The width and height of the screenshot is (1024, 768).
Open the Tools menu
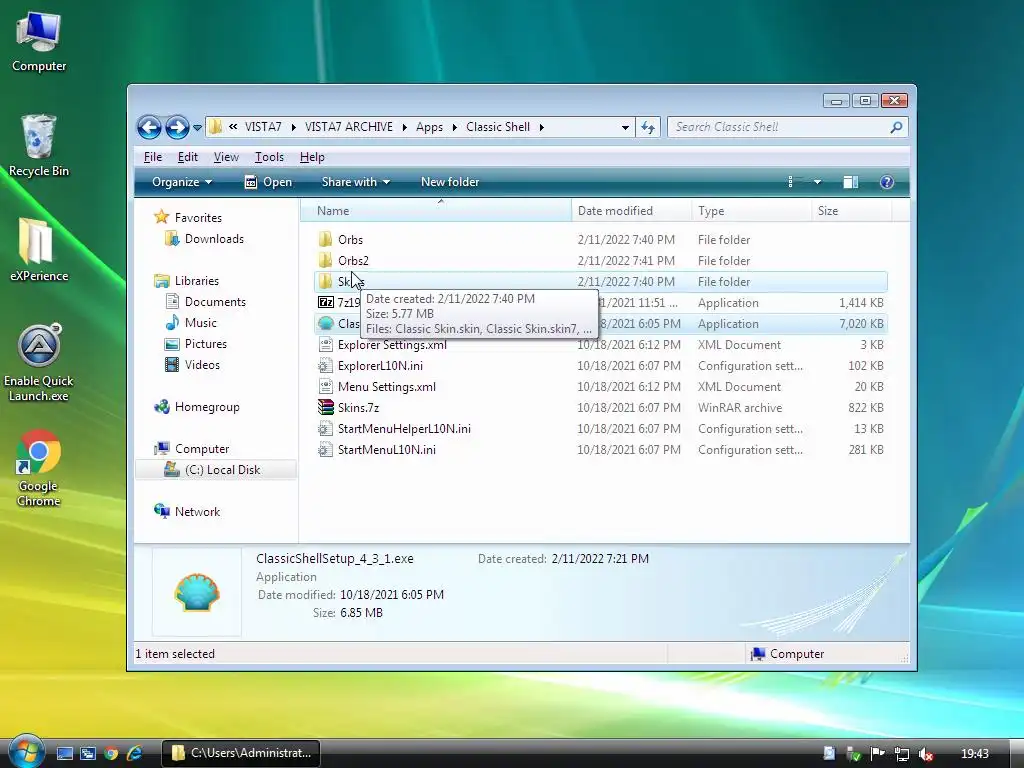(x=269, y=157)
